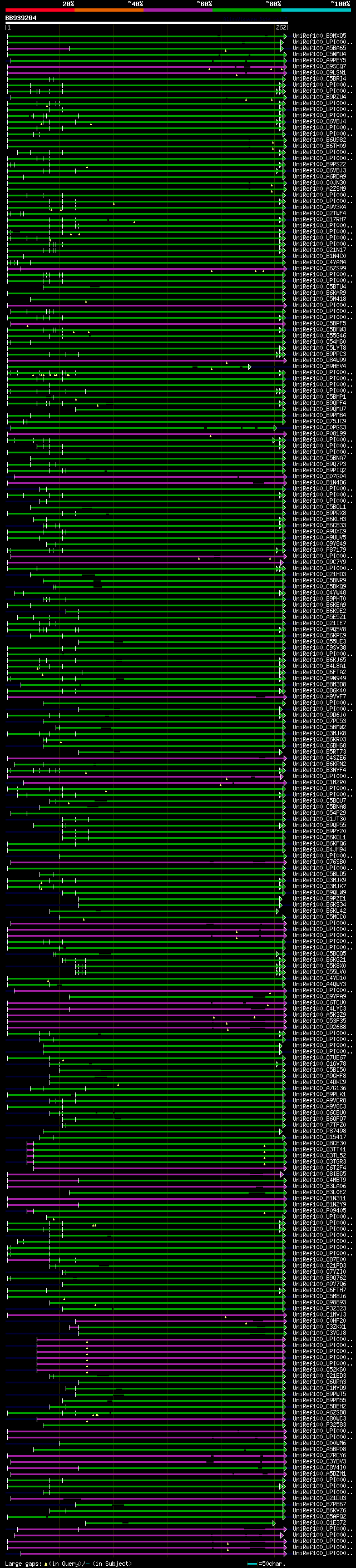Select the UniRef100_A5E5Z1 label

coord(319,617)
